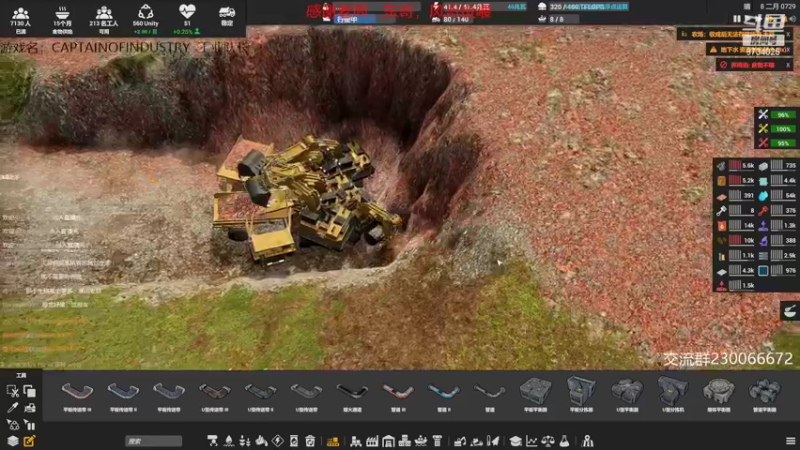
Task: Select the round molten balancer item
Action: pos(719,395)
